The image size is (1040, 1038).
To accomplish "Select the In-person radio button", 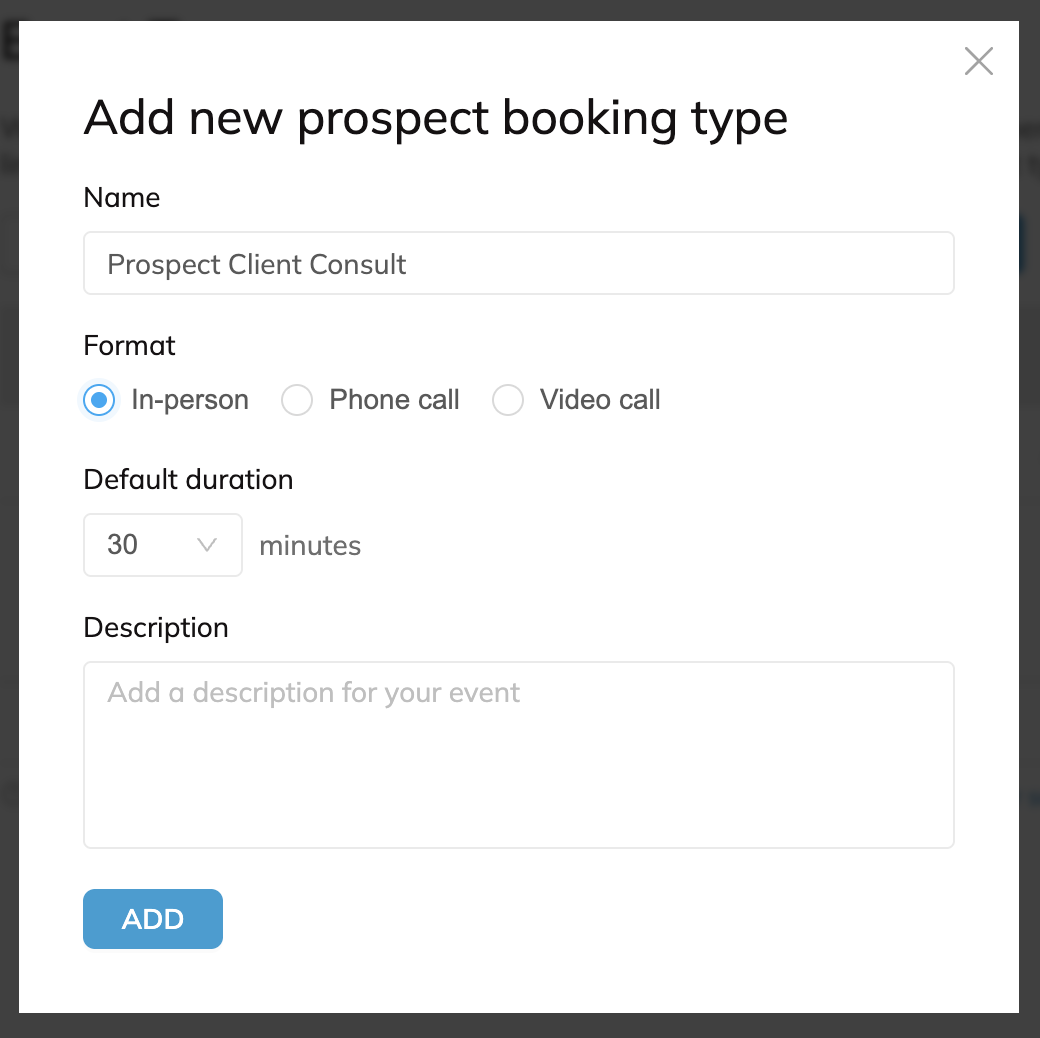I will point(99,401).
